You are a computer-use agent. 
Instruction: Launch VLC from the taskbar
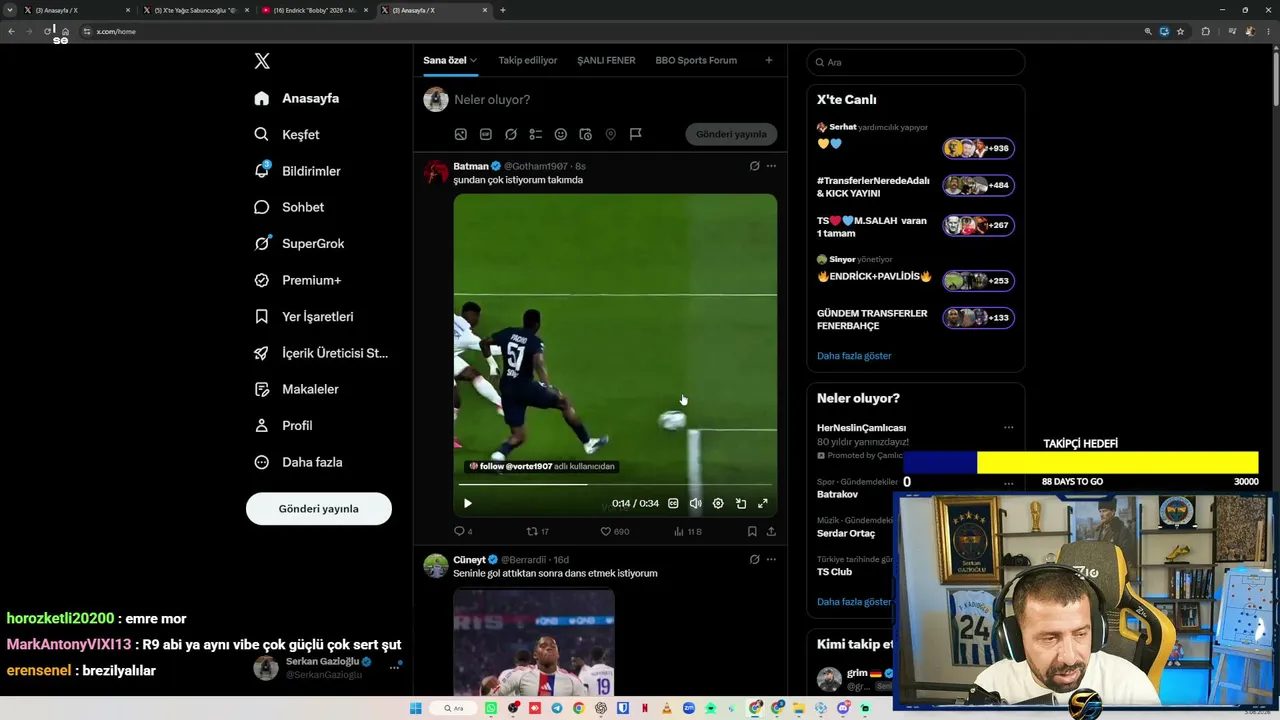click(667, 708)
